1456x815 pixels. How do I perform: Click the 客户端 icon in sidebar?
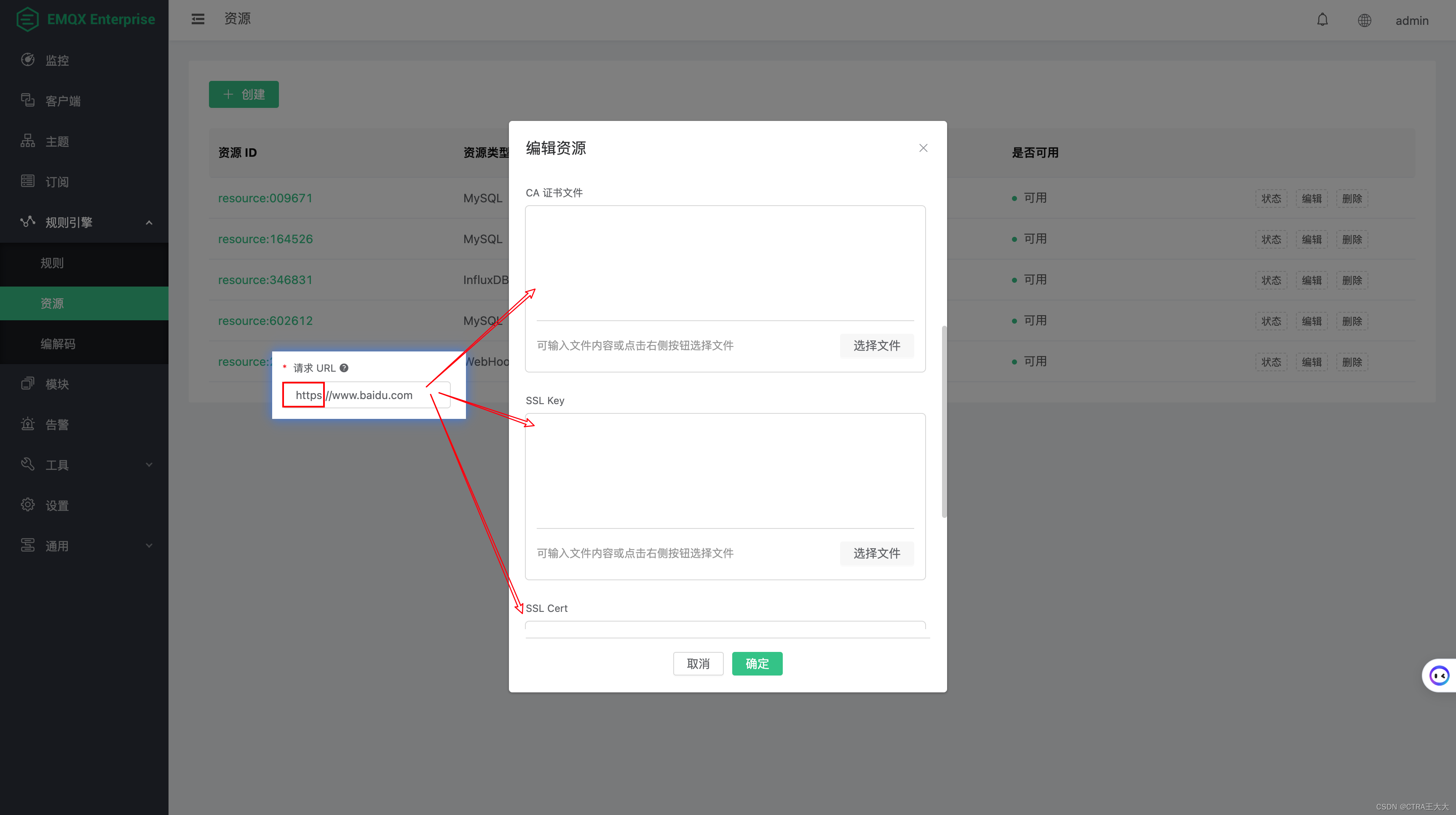click(x=27, y=100)
